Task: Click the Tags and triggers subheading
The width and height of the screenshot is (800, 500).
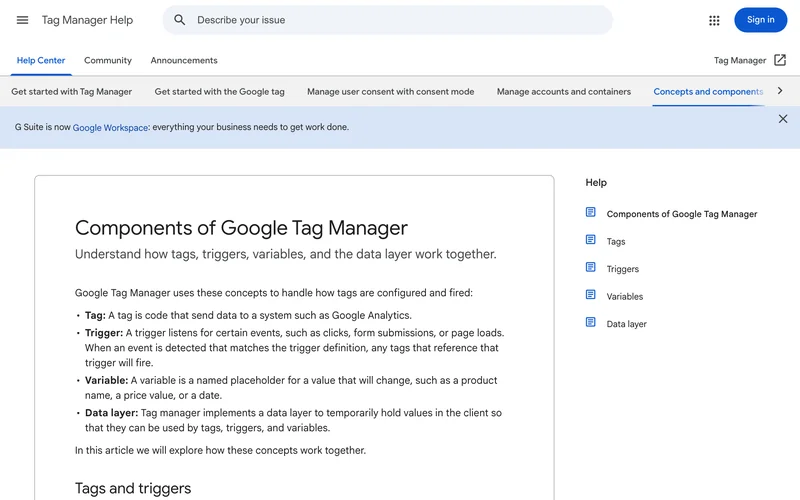Action: point(133,489)
